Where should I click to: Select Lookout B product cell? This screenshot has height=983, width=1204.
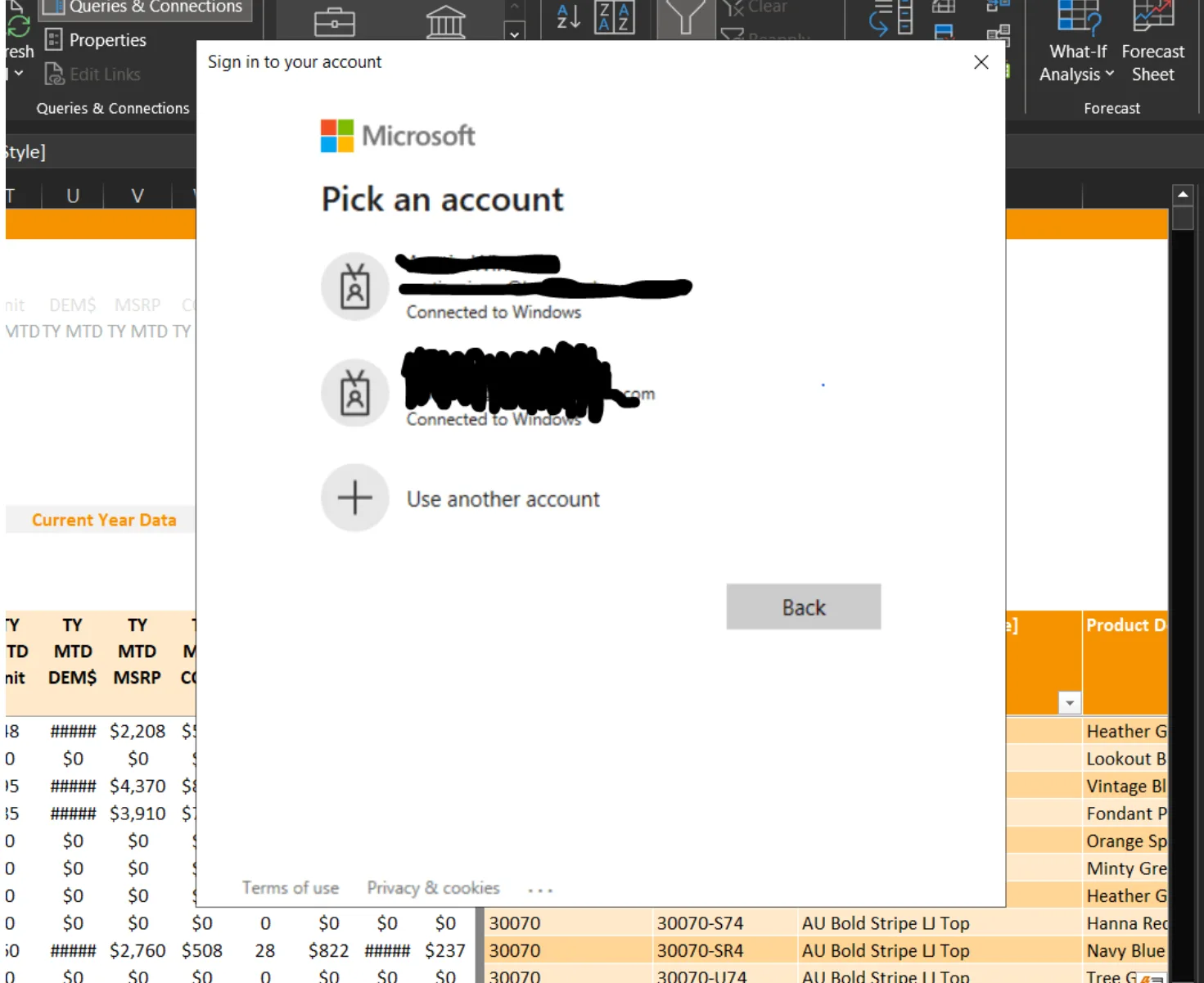pyautogui.click(x=1125, y=759)
